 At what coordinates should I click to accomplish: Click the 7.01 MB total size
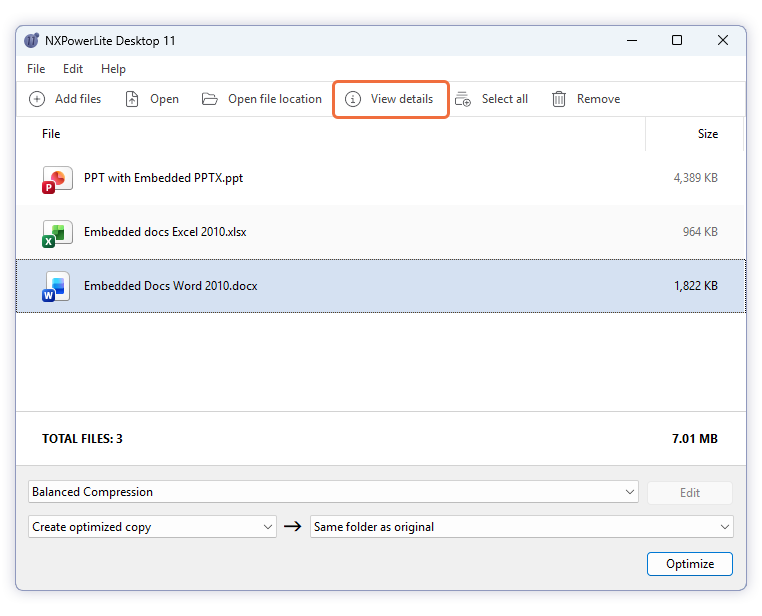[694, 439]
